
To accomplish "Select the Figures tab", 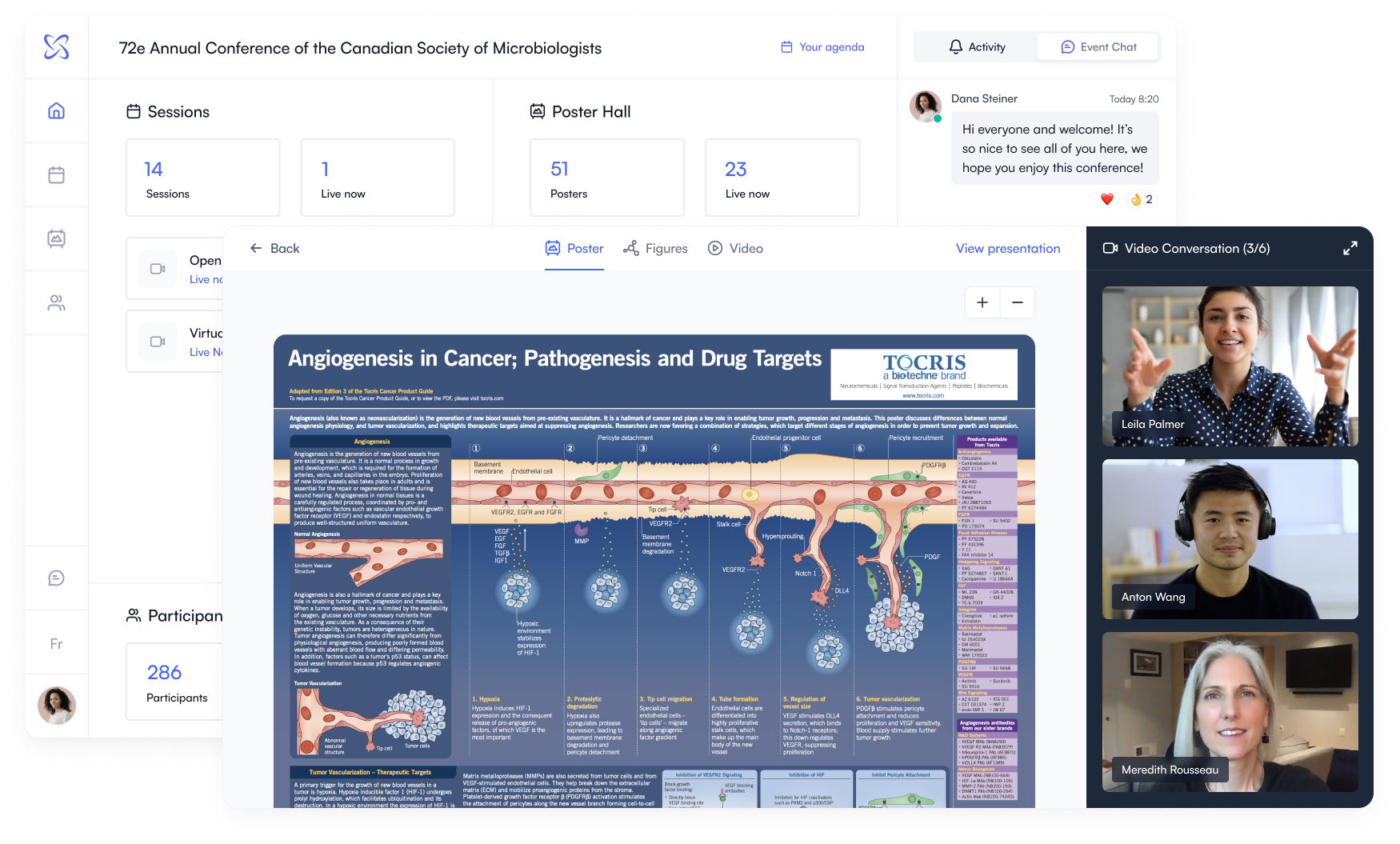I will (x=655, y=249).
